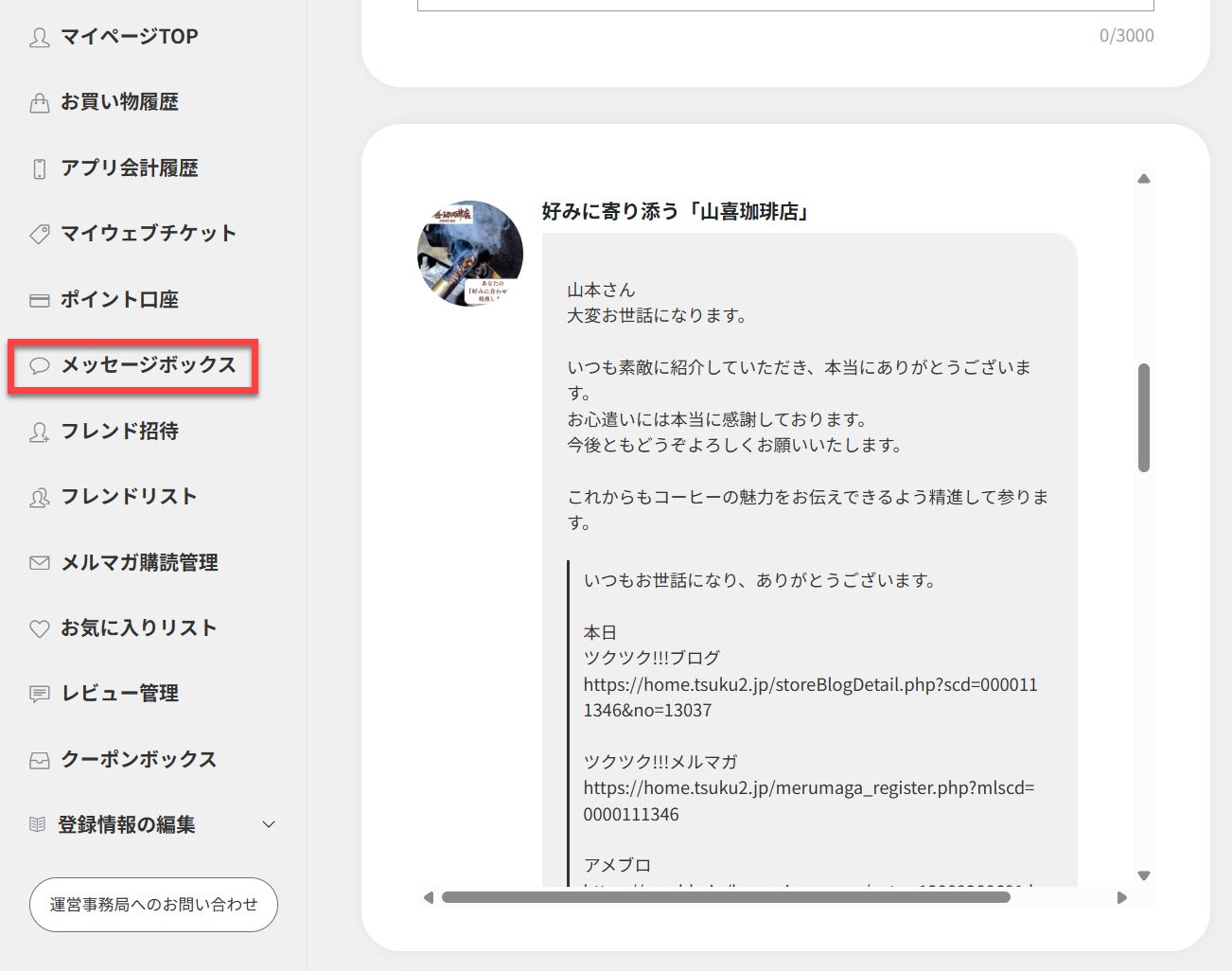Click the smartphone icon for アプリ会計履歴
The image size is (1232, 971).
pyautogui.click(x=39, y=168)
